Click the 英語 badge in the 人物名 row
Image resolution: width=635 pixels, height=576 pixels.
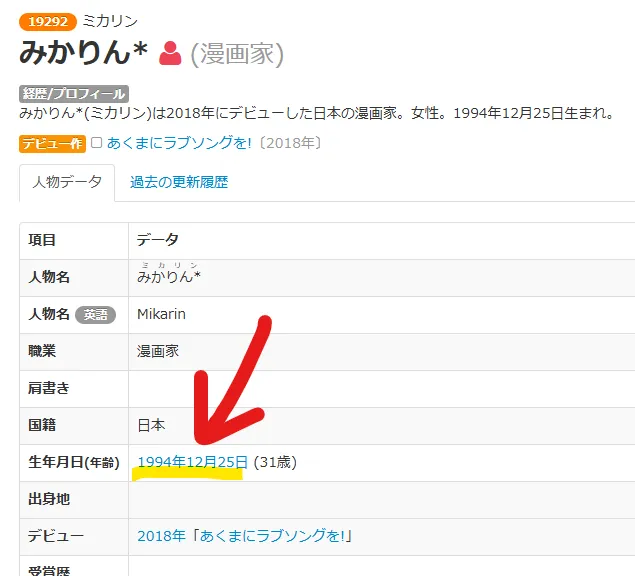tap(96, 315)
